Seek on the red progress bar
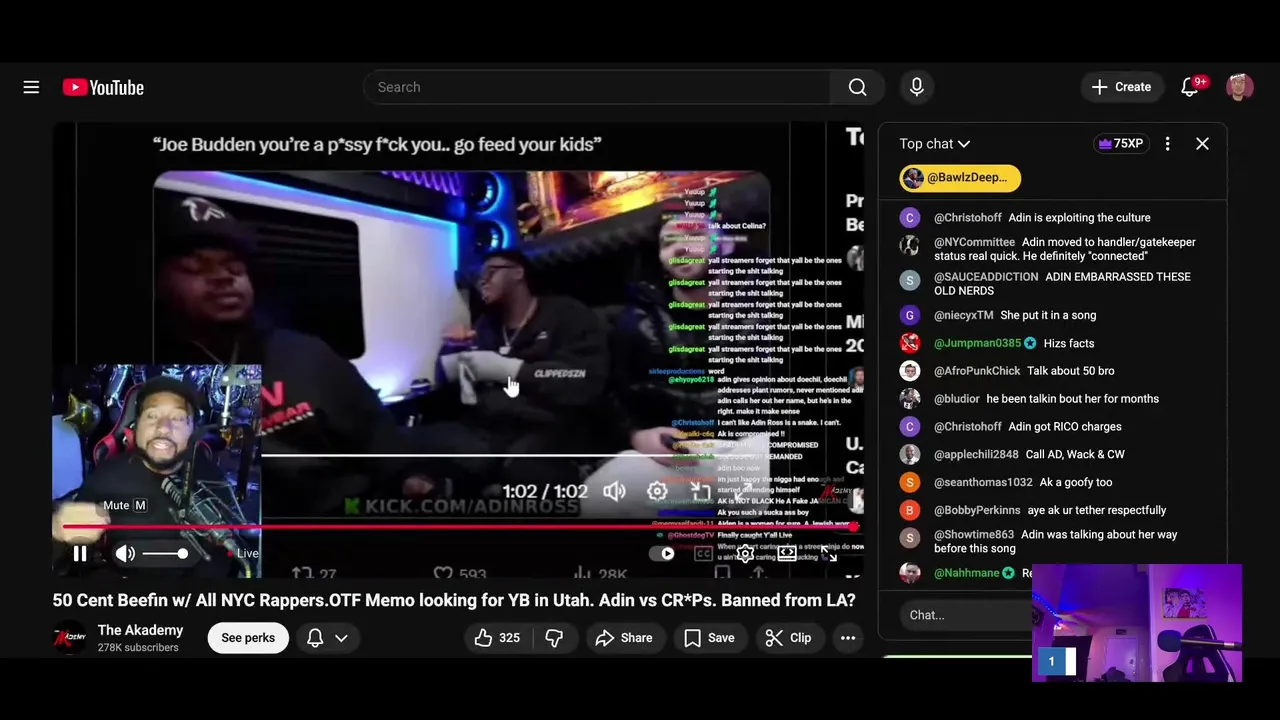 click(458, 526)
